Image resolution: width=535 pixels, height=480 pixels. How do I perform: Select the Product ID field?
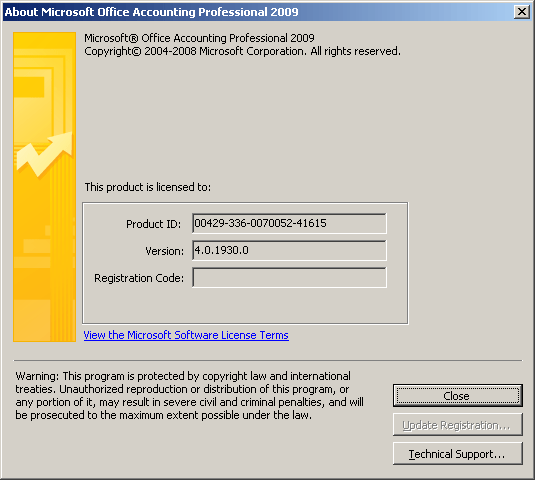289,223
